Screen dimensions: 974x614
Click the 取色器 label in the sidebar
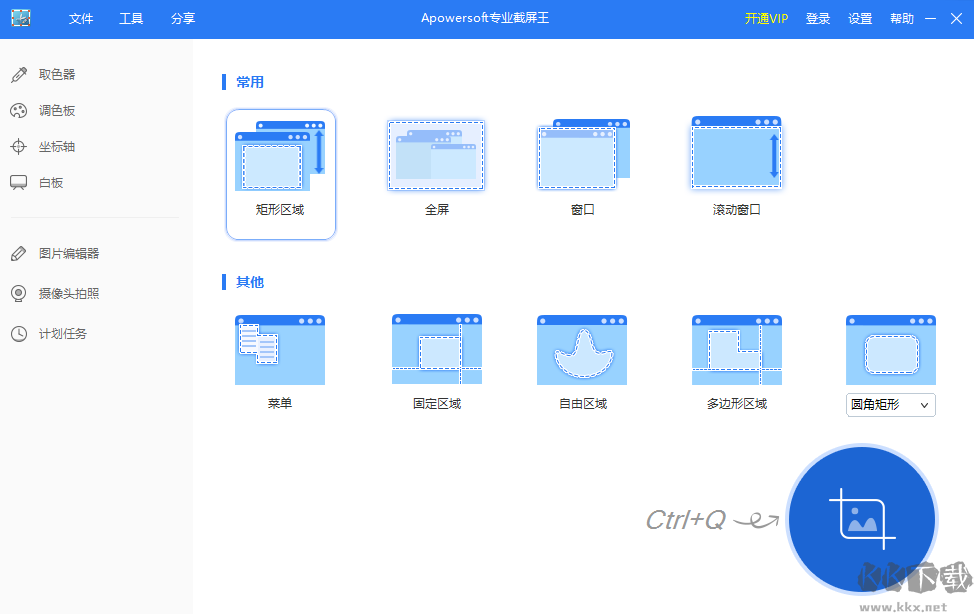pyautogui.click(x=57, y=75)
